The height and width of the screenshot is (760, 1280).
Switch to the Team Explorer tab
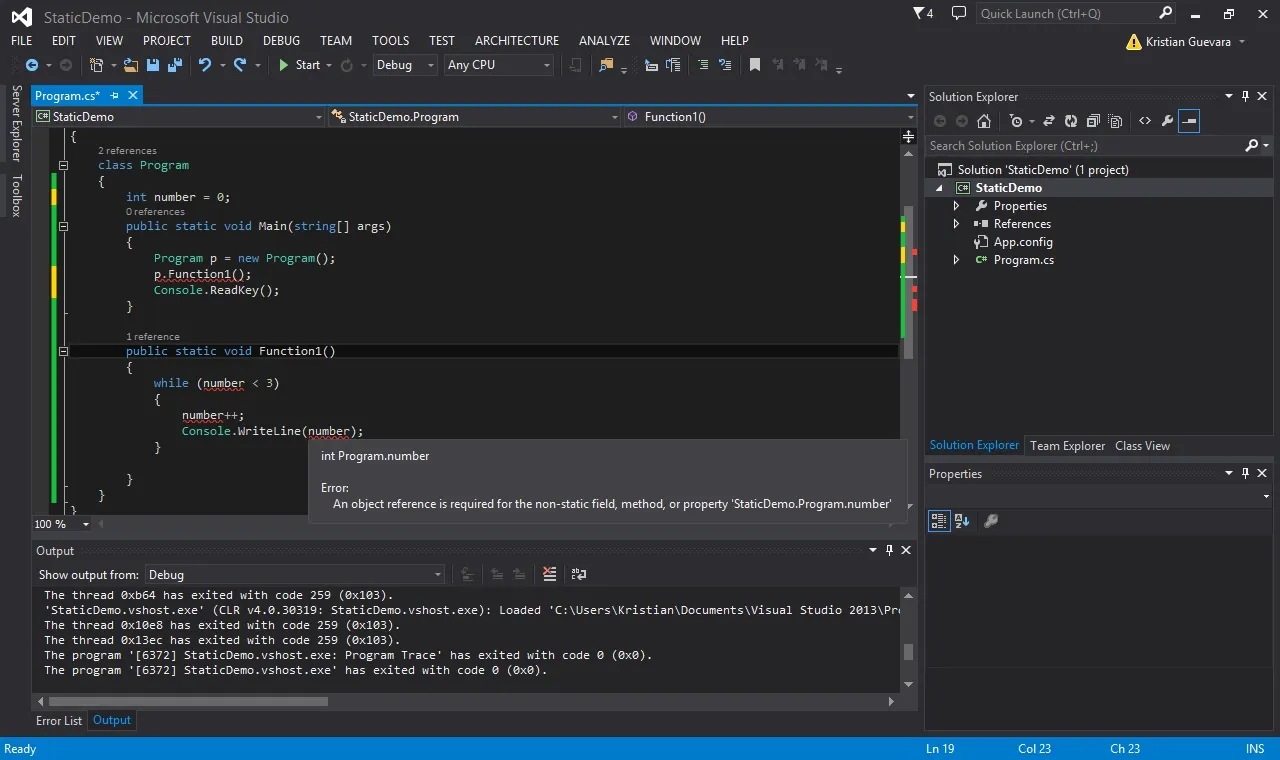pyautogui.click(x=1067, y=446)
